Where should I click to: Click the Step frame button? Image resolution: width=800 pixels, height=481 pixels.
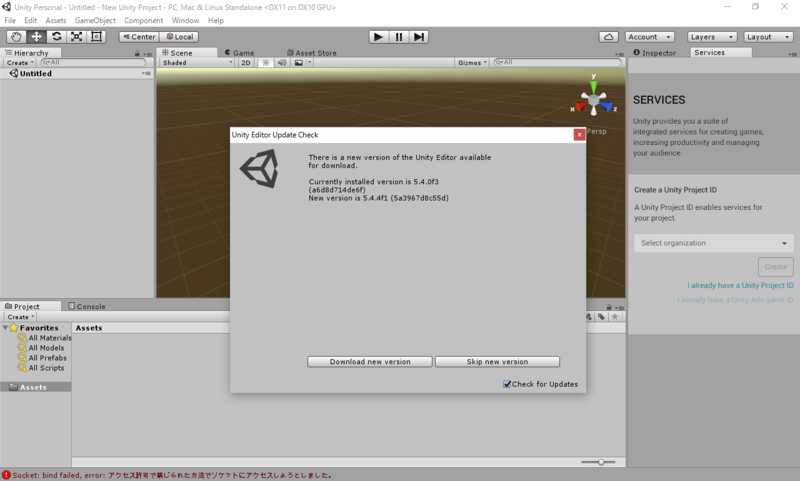point(418,37)
